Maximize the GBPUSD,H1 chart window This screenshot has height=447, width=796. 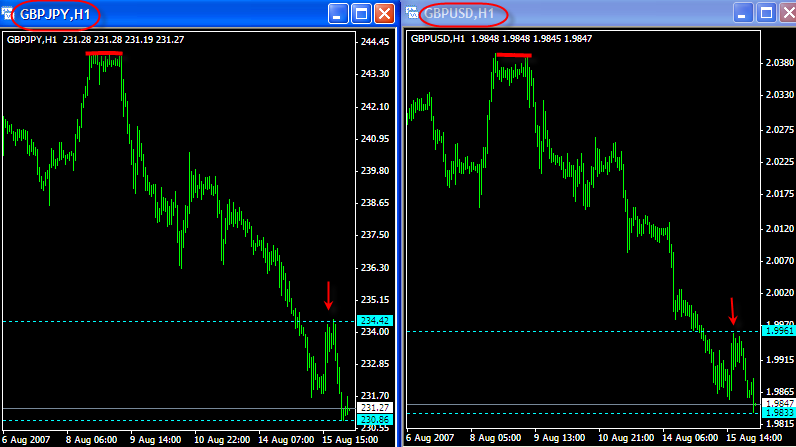click(765, 14)
